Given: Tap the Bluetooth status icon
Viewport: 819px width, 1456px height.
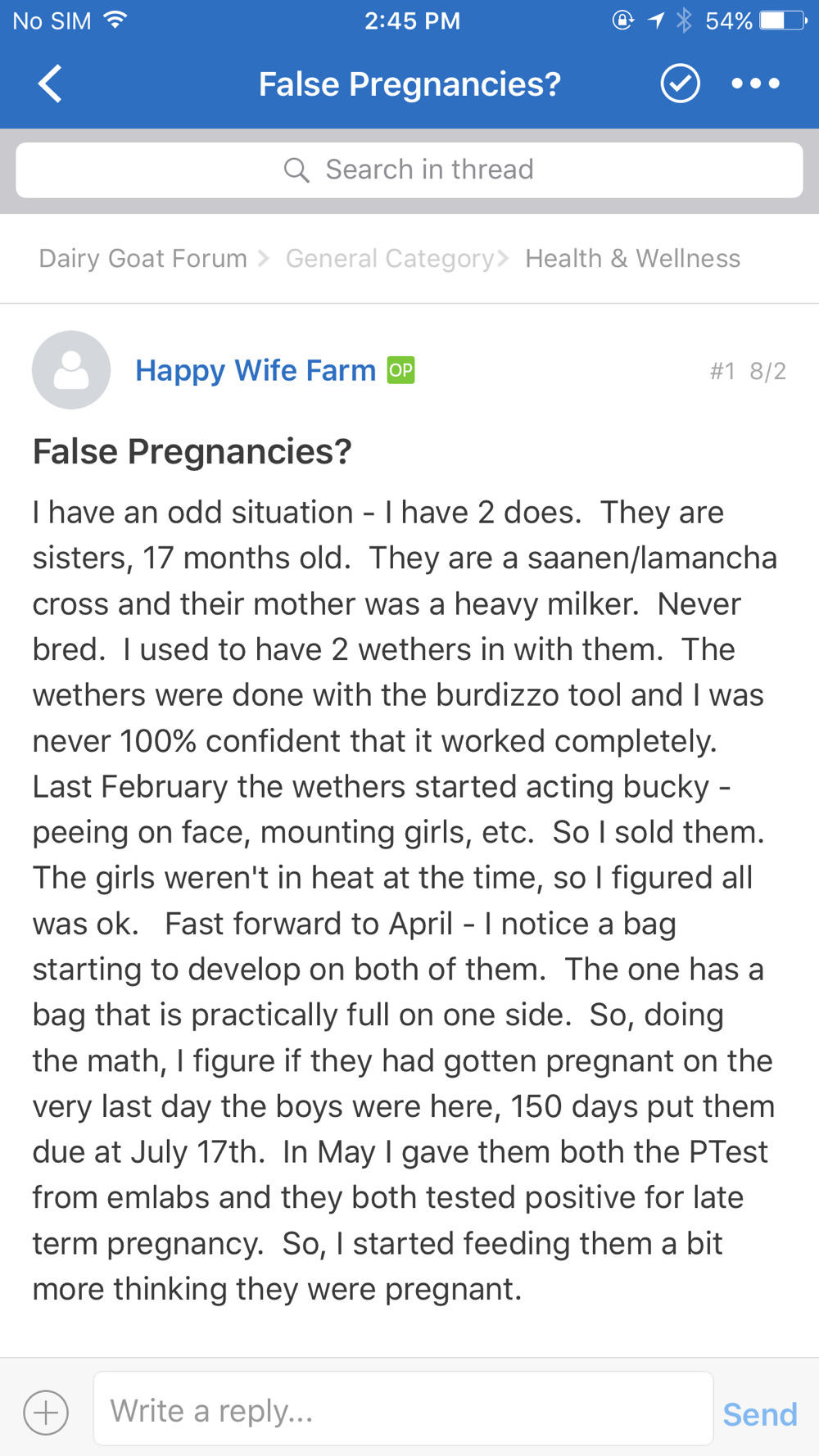Looking at the screenshot, I should click(684, 20).
